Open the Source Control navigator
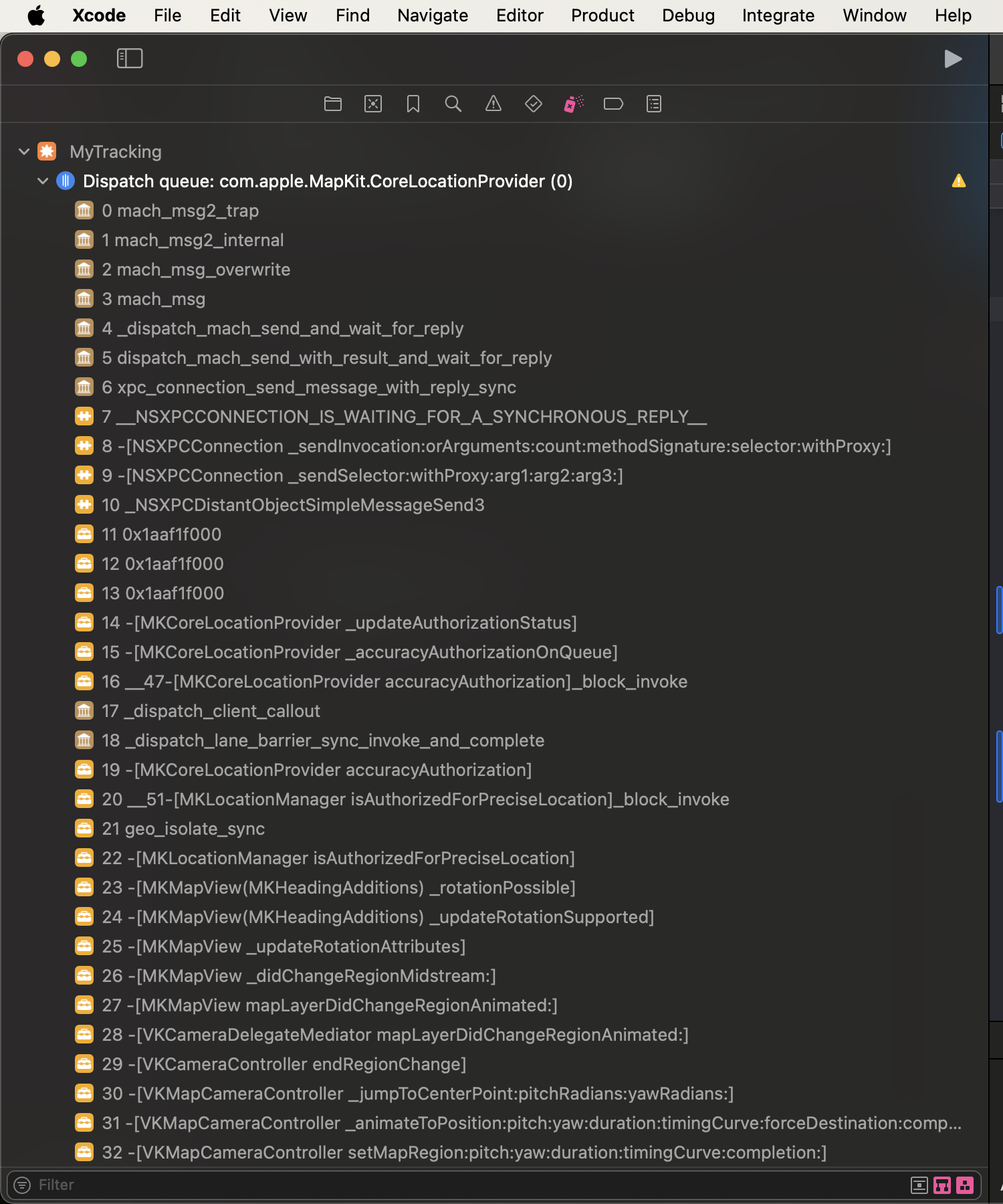Image resolution: width=1003 pixels, height=1204 pixels. (373, 104)
